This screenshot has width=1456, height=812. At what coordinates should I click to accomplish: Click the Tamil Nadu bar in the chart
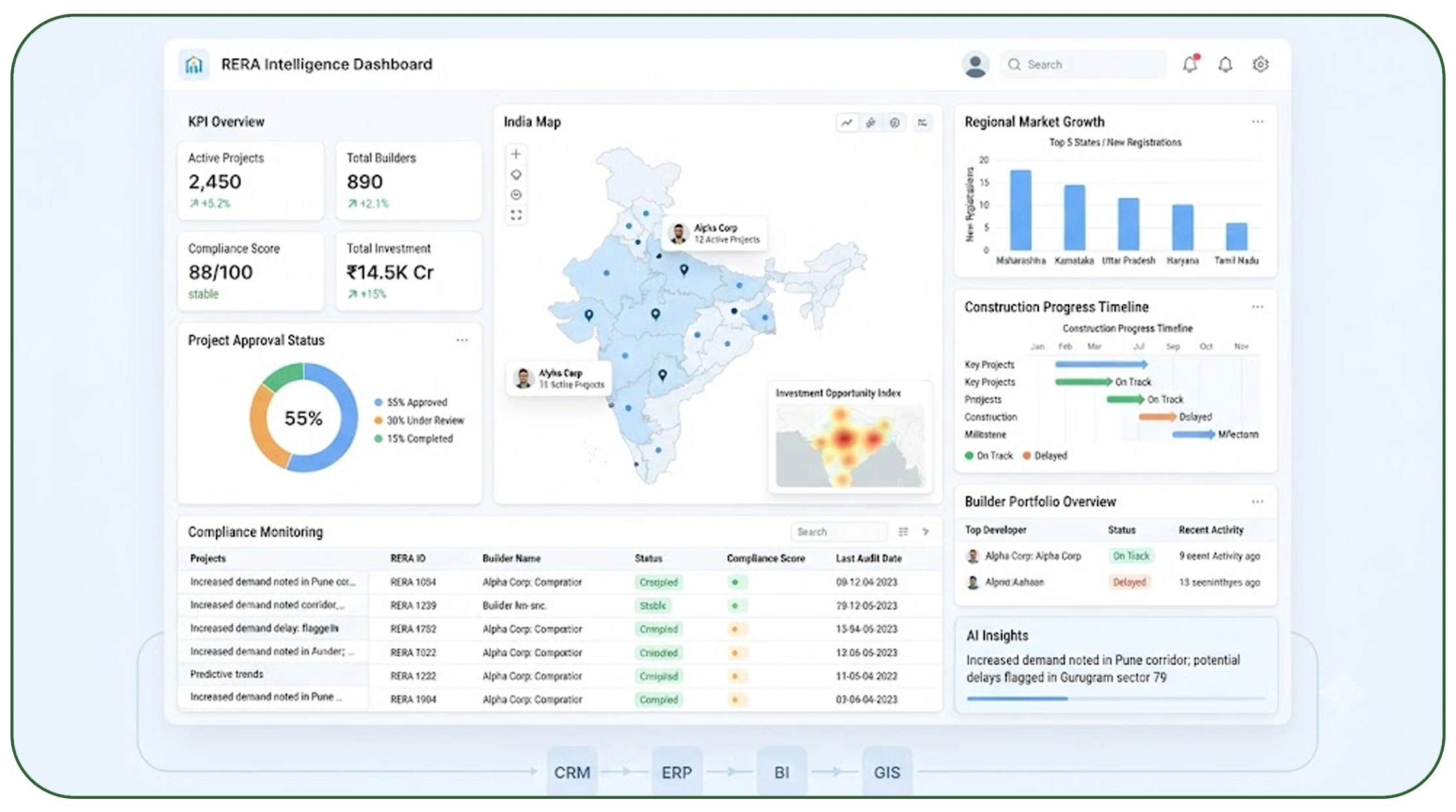1236,236
